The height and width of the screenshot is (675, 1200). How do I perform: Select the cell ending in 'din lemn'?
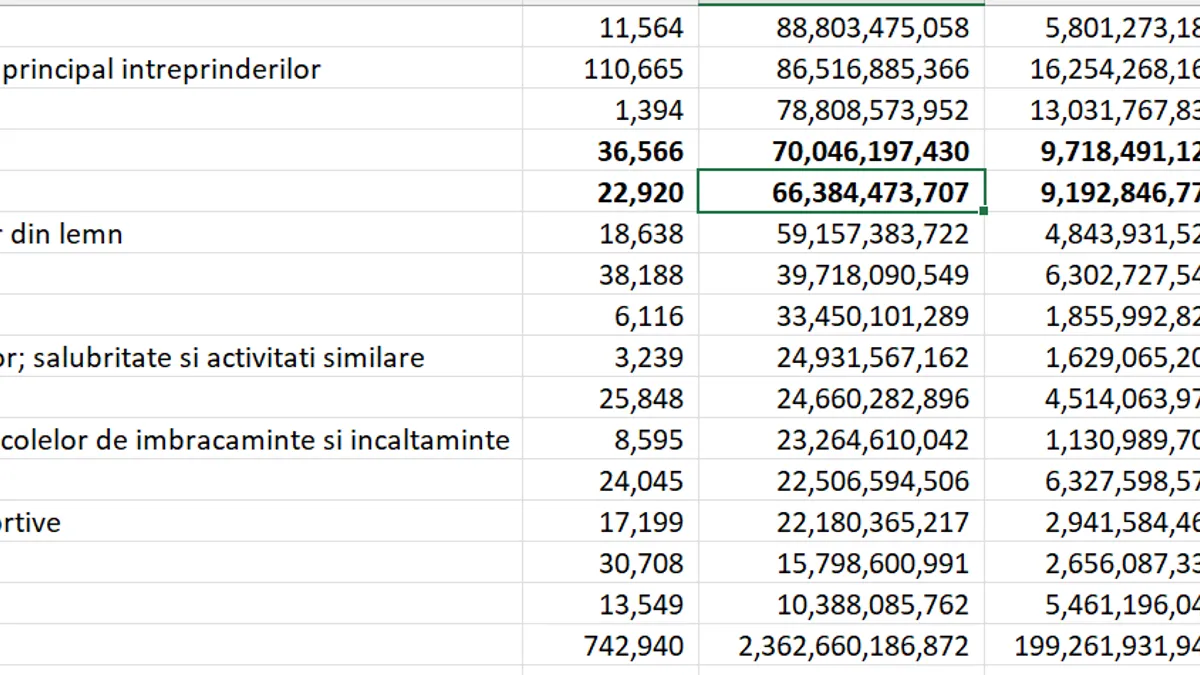coord(260,234)
